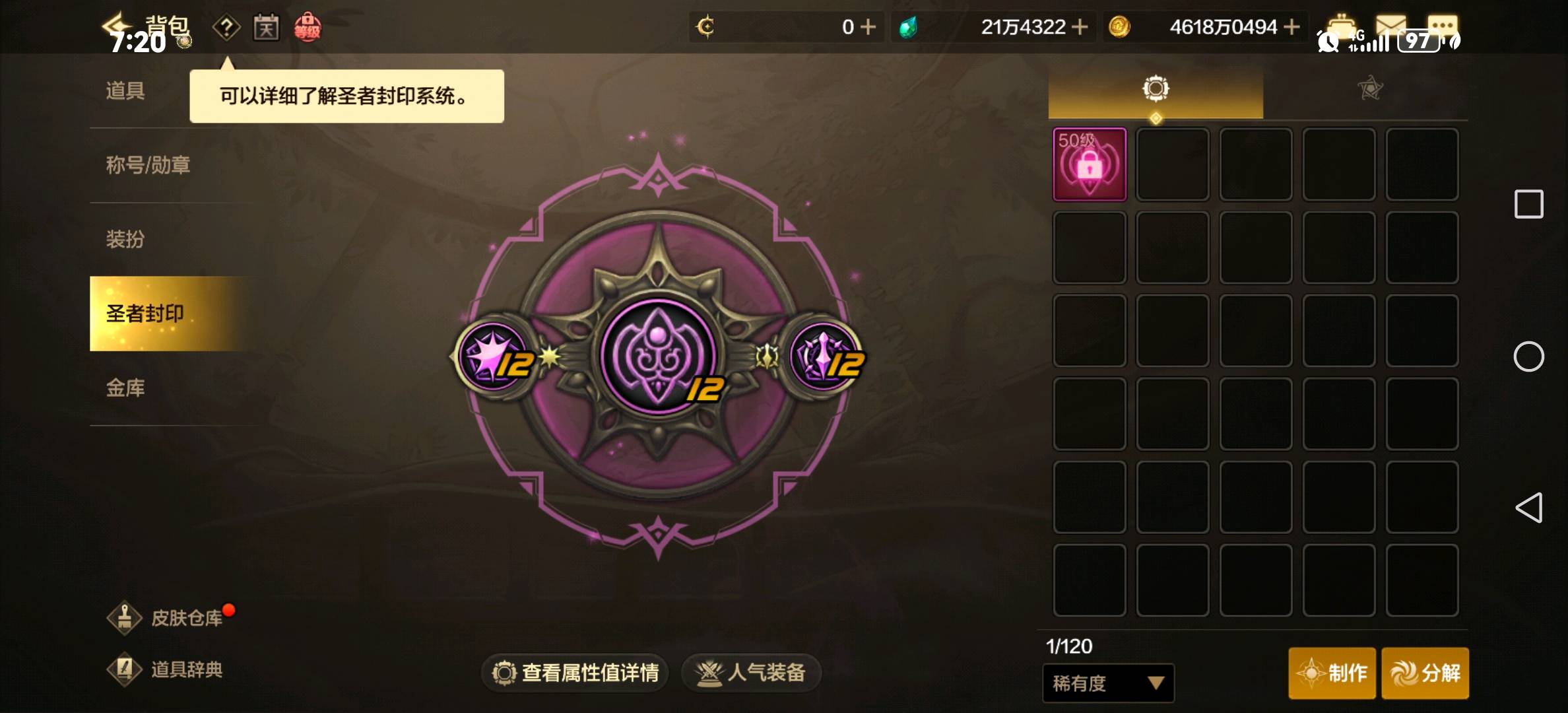Viewport: 1568px width, 713px height.
Task: Tap the red level-up bag icon
Action: (x=308, y=28)
